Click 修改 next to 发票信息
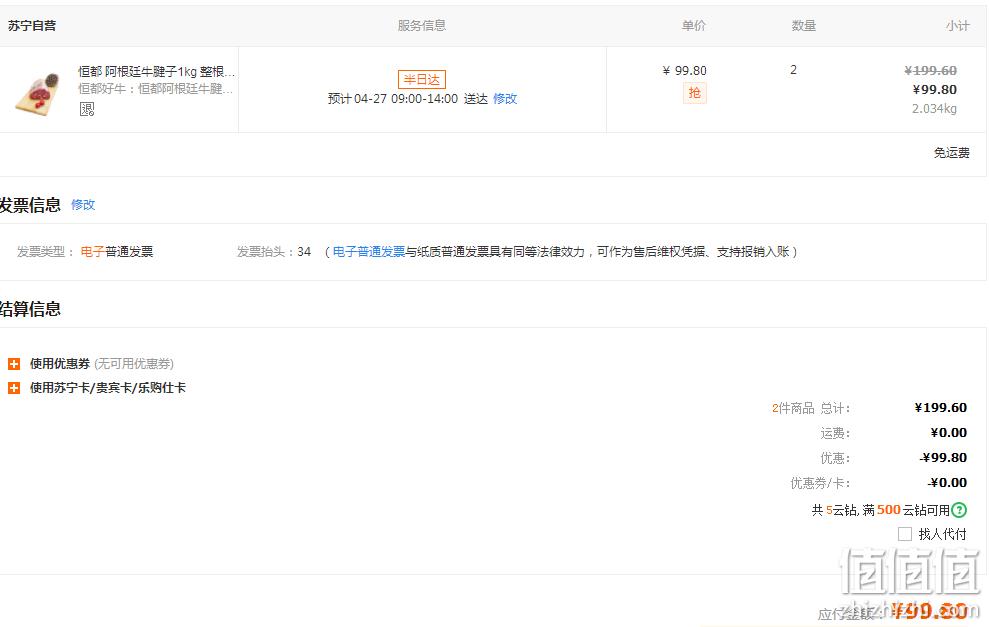 [83, 204]
